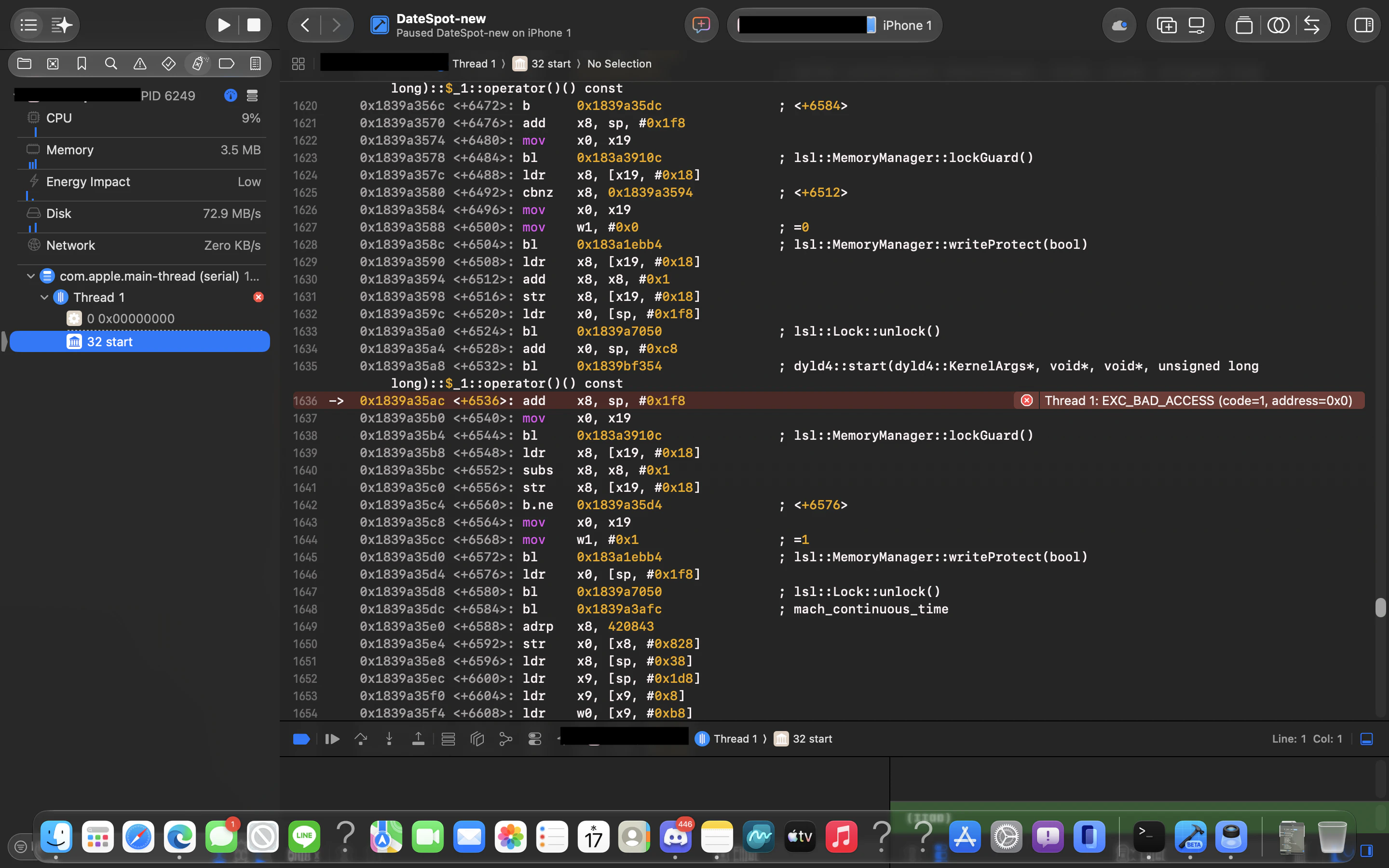The height and width of the screenshot is (868, 1389).
Task: Stop the running DateSpot-new app
Action: coord(254,25)
